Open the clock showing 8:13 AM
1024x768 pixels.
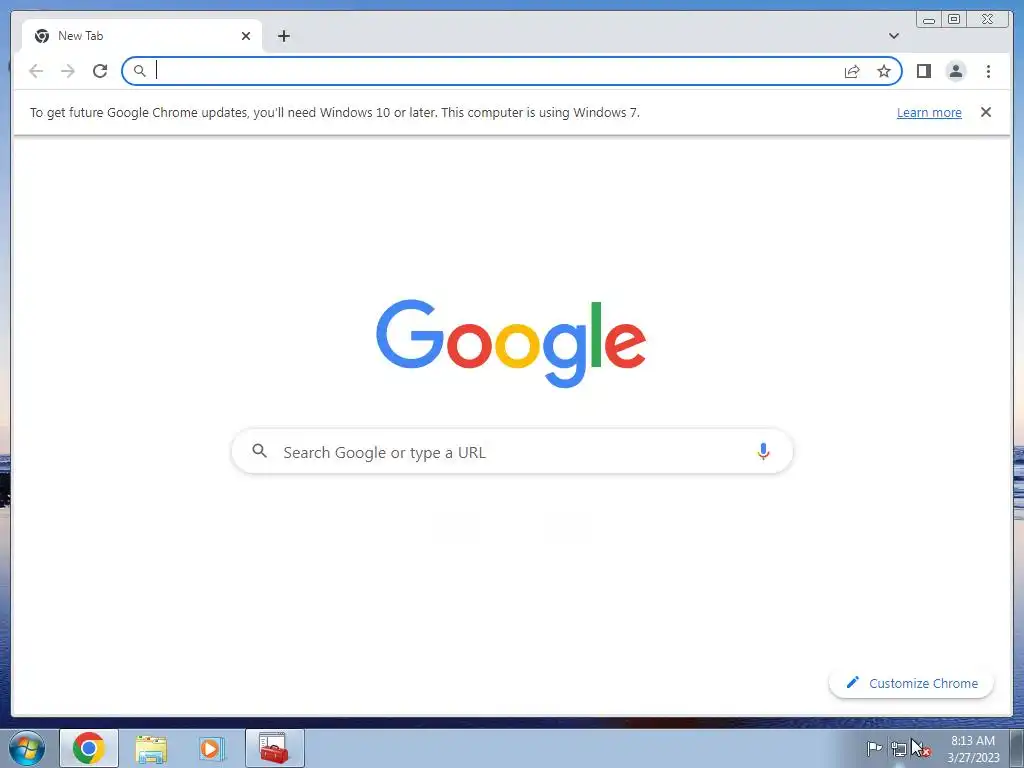(x=973, y=749)
